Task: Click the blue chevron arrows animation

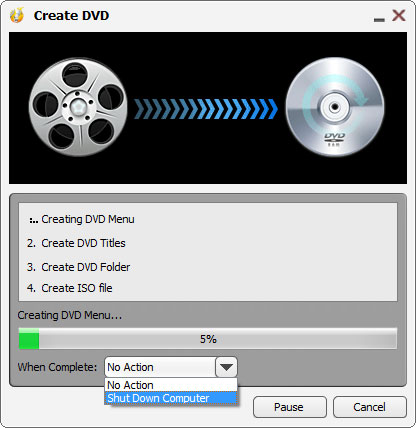Action: tap(206, 109)
